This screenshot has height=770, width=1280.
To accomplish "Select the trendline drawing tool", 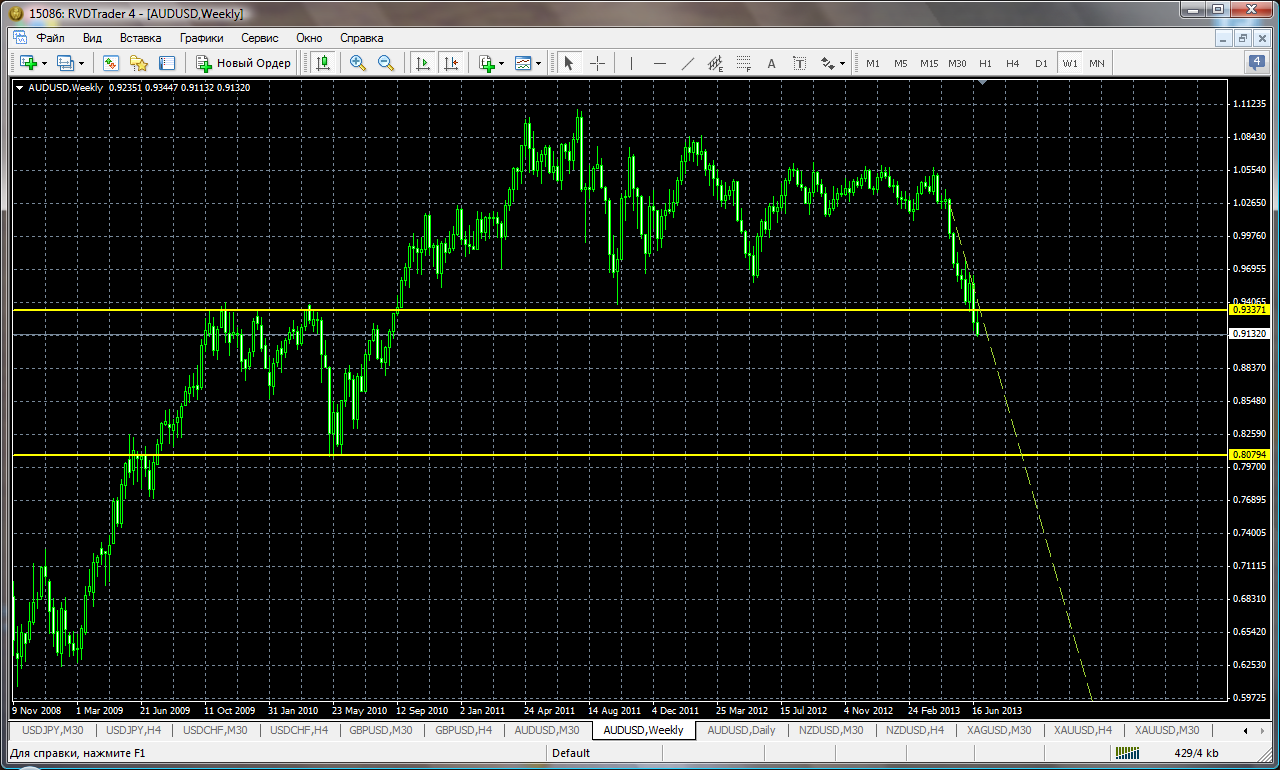I will (x=687, y=63).
